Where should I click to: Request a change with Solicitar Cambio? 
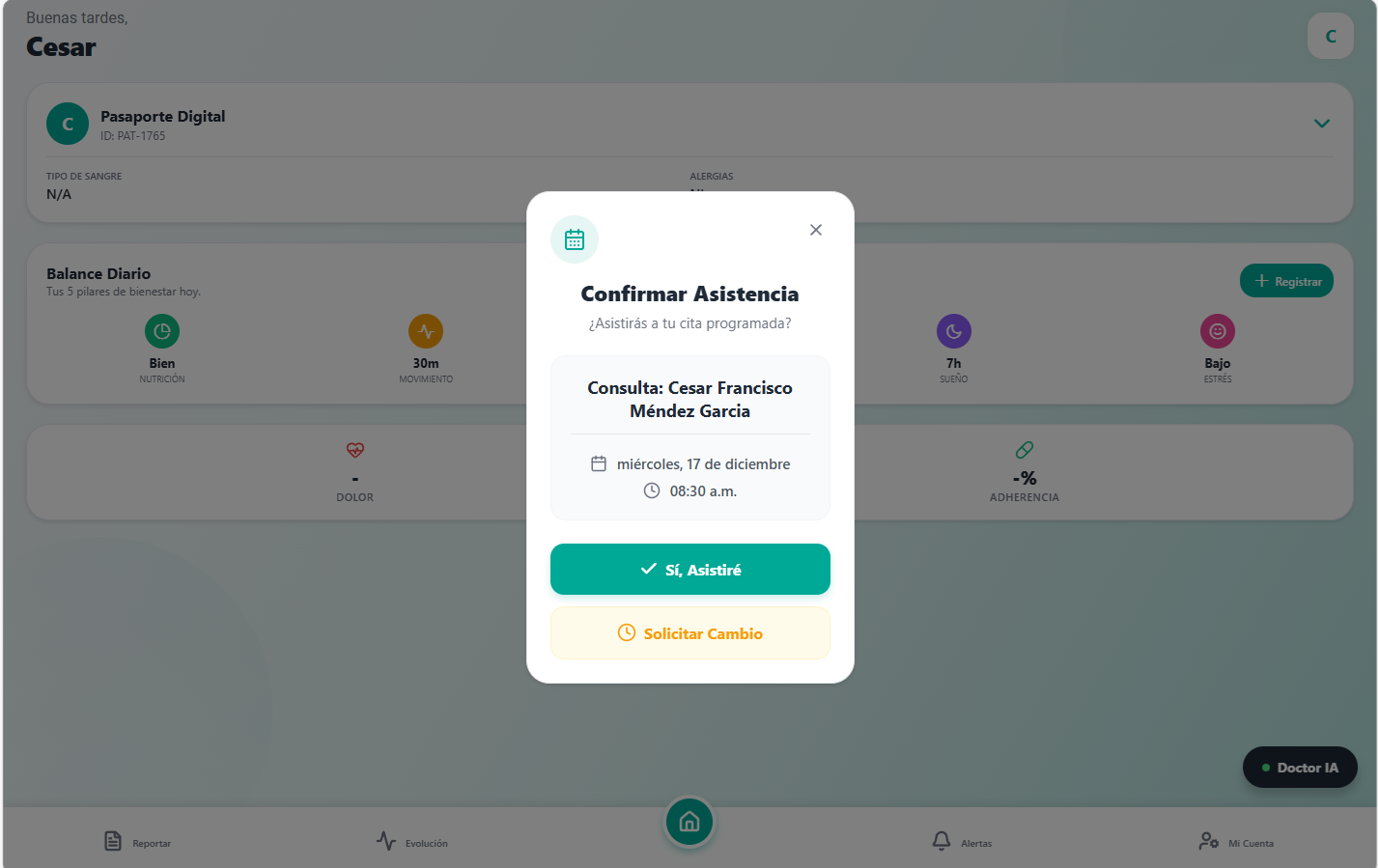tap(690, 633)
